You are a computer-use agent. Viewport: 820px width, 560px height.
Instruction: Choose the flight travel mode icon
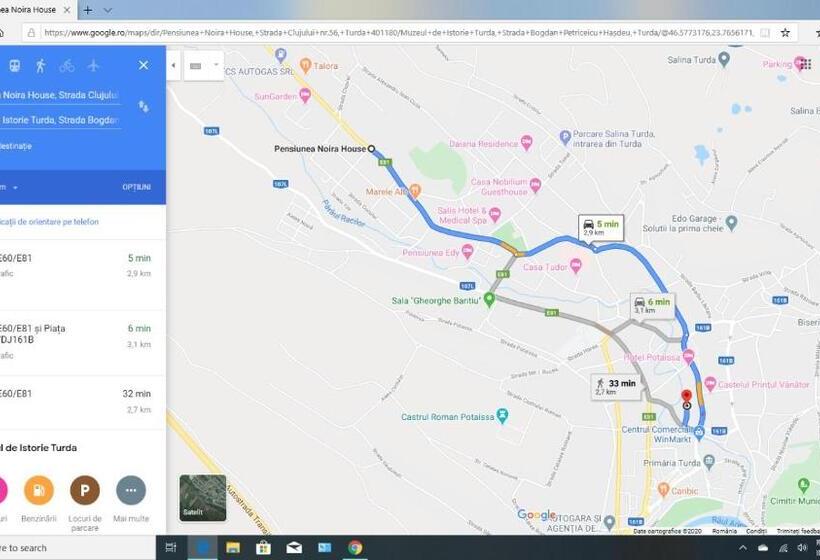pos(94,66)
